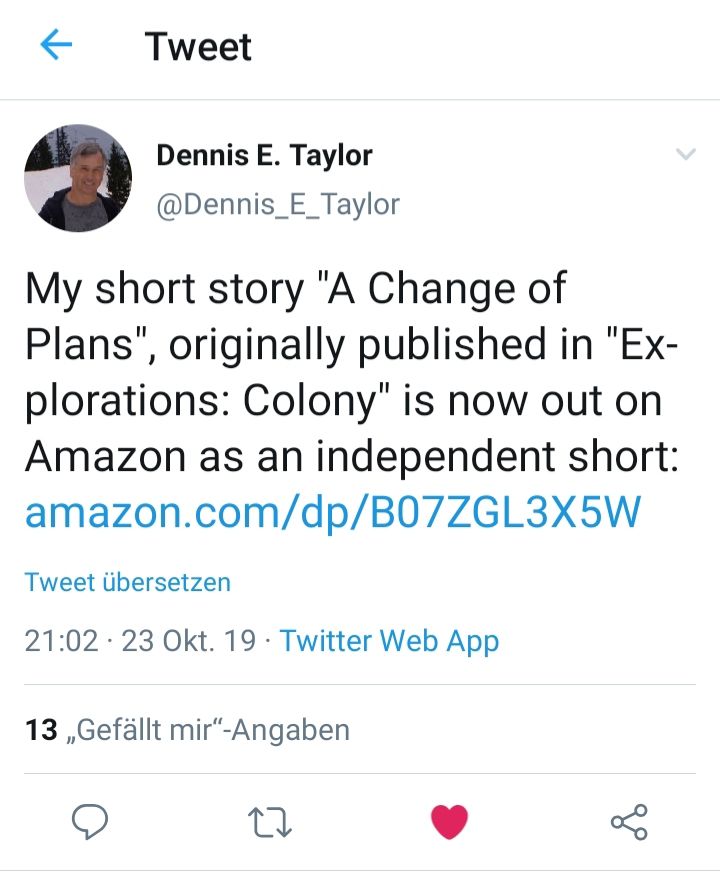Select the Tweet header title
The width and height of the screenshot is (720, 878).
coord(198,46)
